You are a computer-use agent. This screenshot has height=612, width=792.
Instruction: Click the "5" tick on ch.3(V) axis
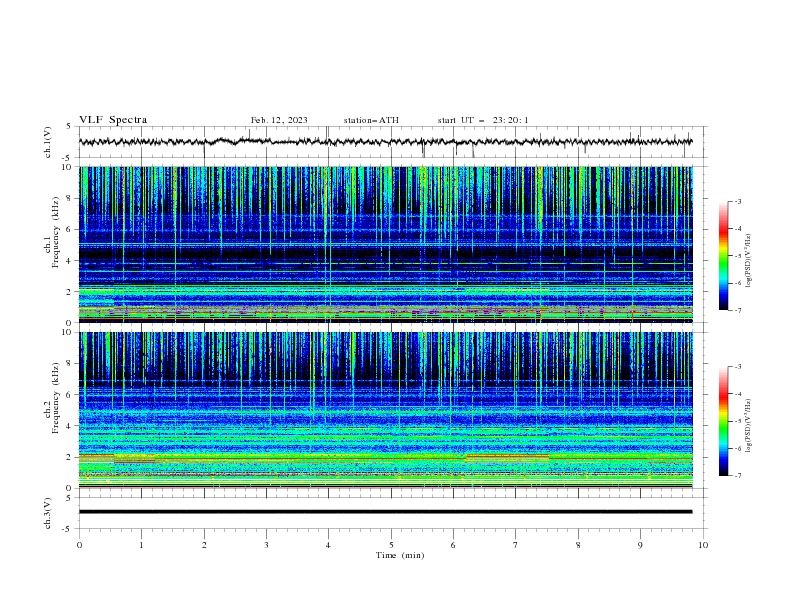coord(70,497)
